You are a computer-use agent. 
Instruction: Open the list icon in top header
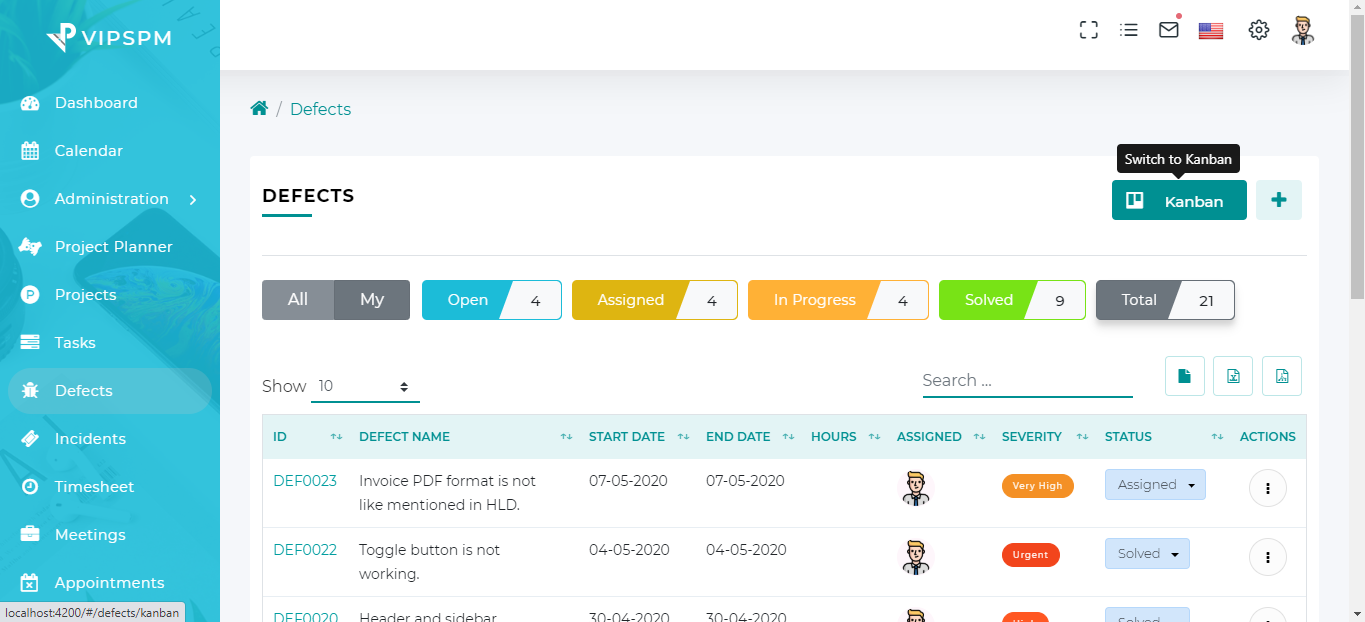(1129, 30)
